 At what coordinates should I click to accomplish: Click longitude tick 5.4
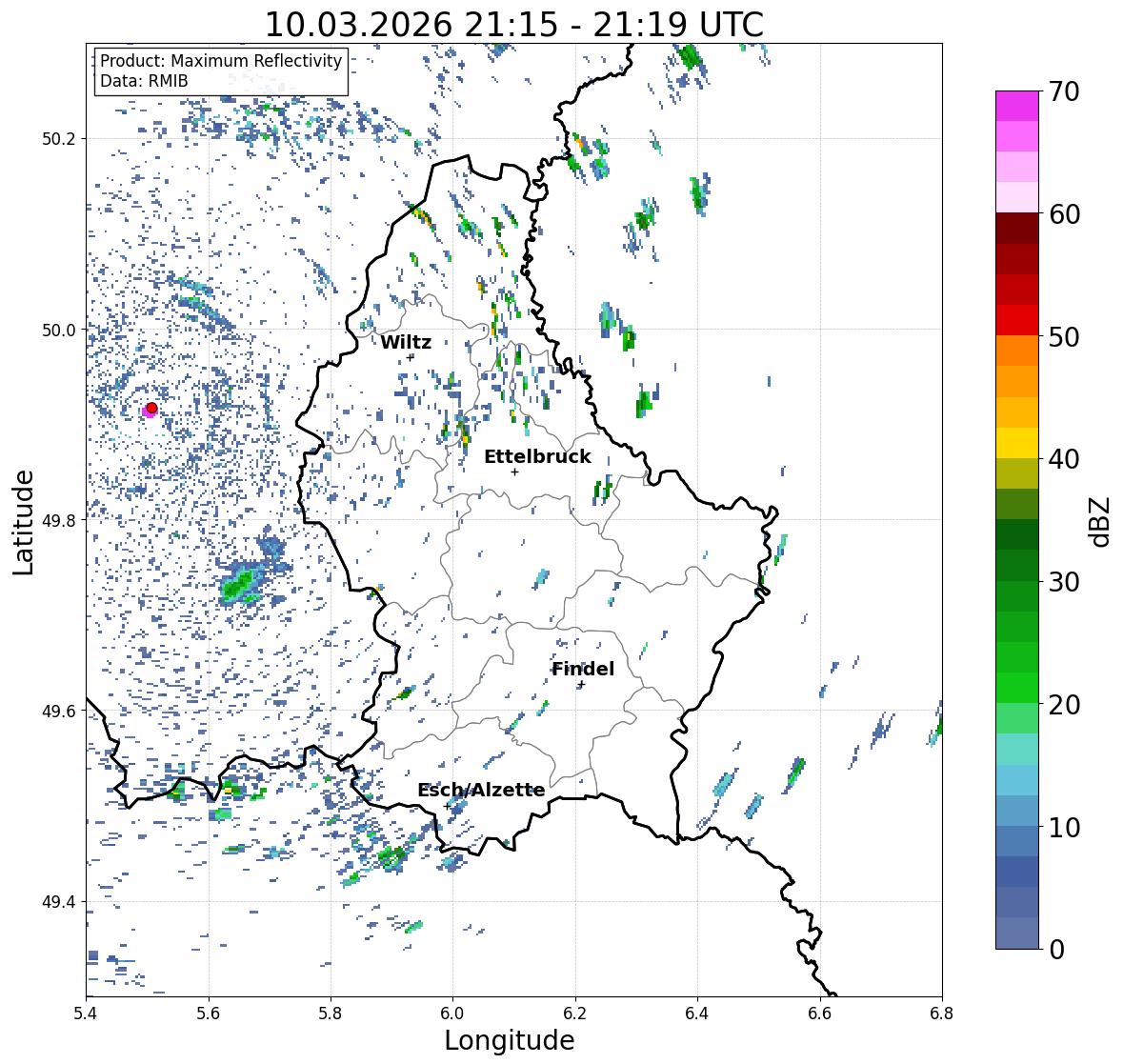(x=86, y=1013)
